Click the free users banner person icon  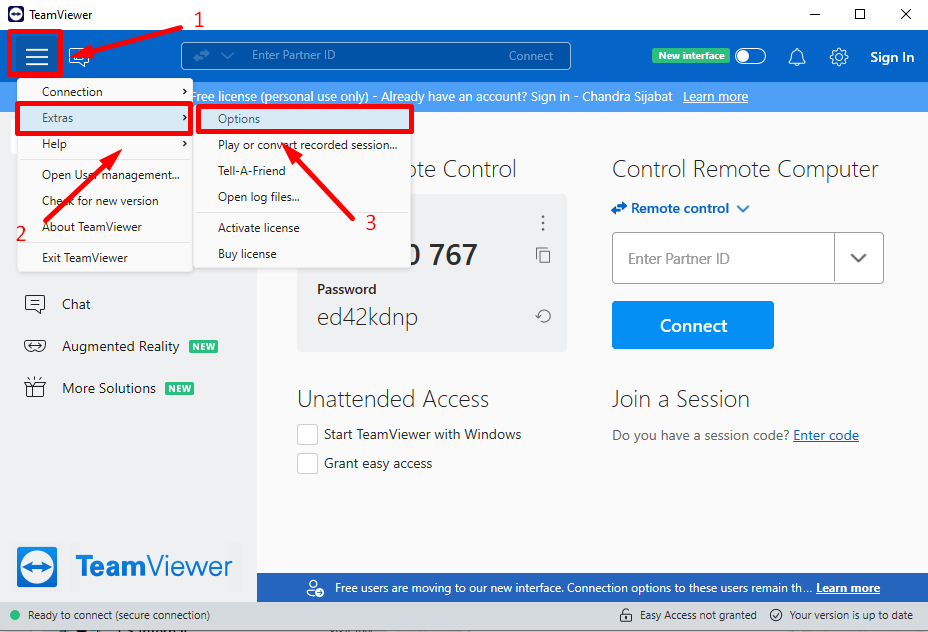(315, 588)
